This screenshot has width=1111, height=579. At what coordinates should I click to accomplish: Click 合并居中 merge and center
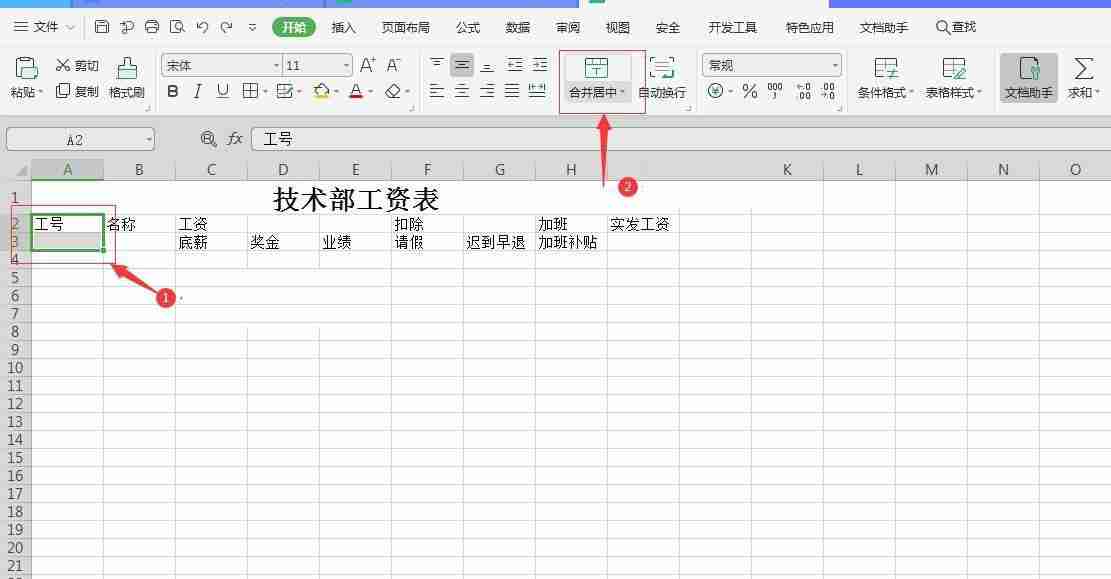tap(596, 77)
